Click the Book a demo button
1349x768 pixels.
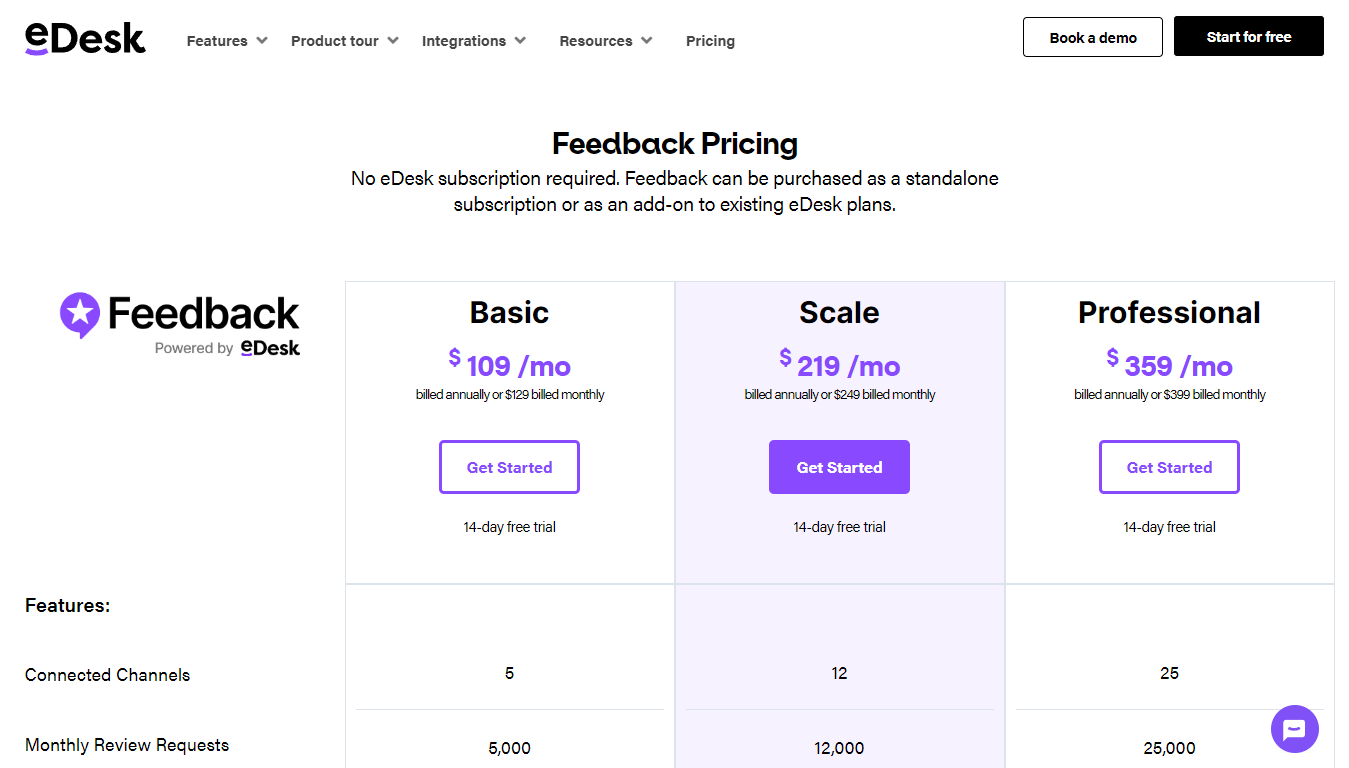click(1093, 37)
